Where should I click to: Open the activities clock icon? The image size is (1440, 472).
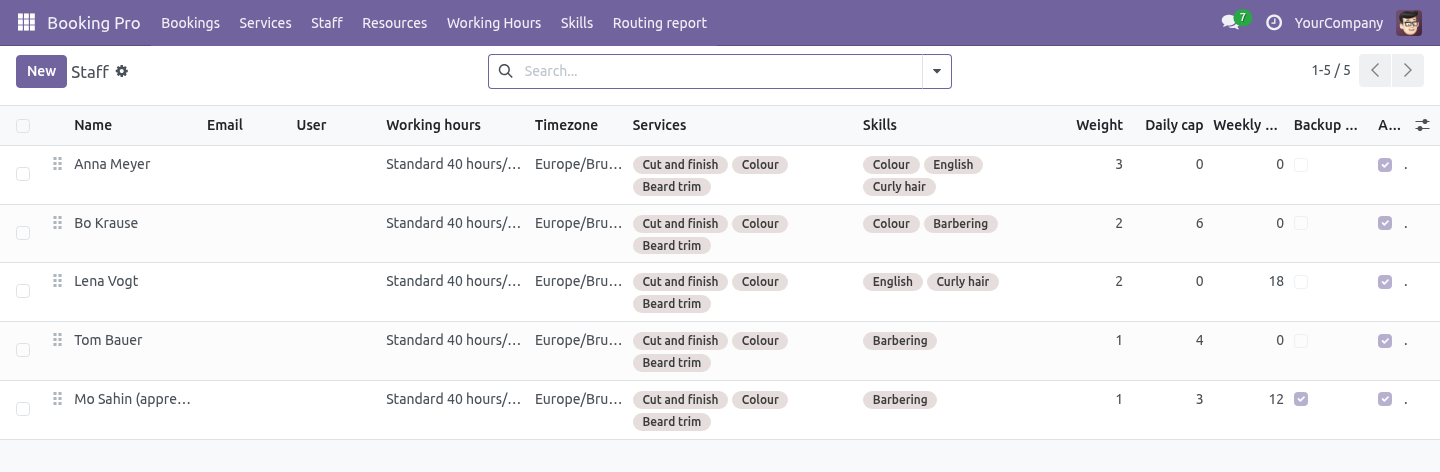(1273, 22)
